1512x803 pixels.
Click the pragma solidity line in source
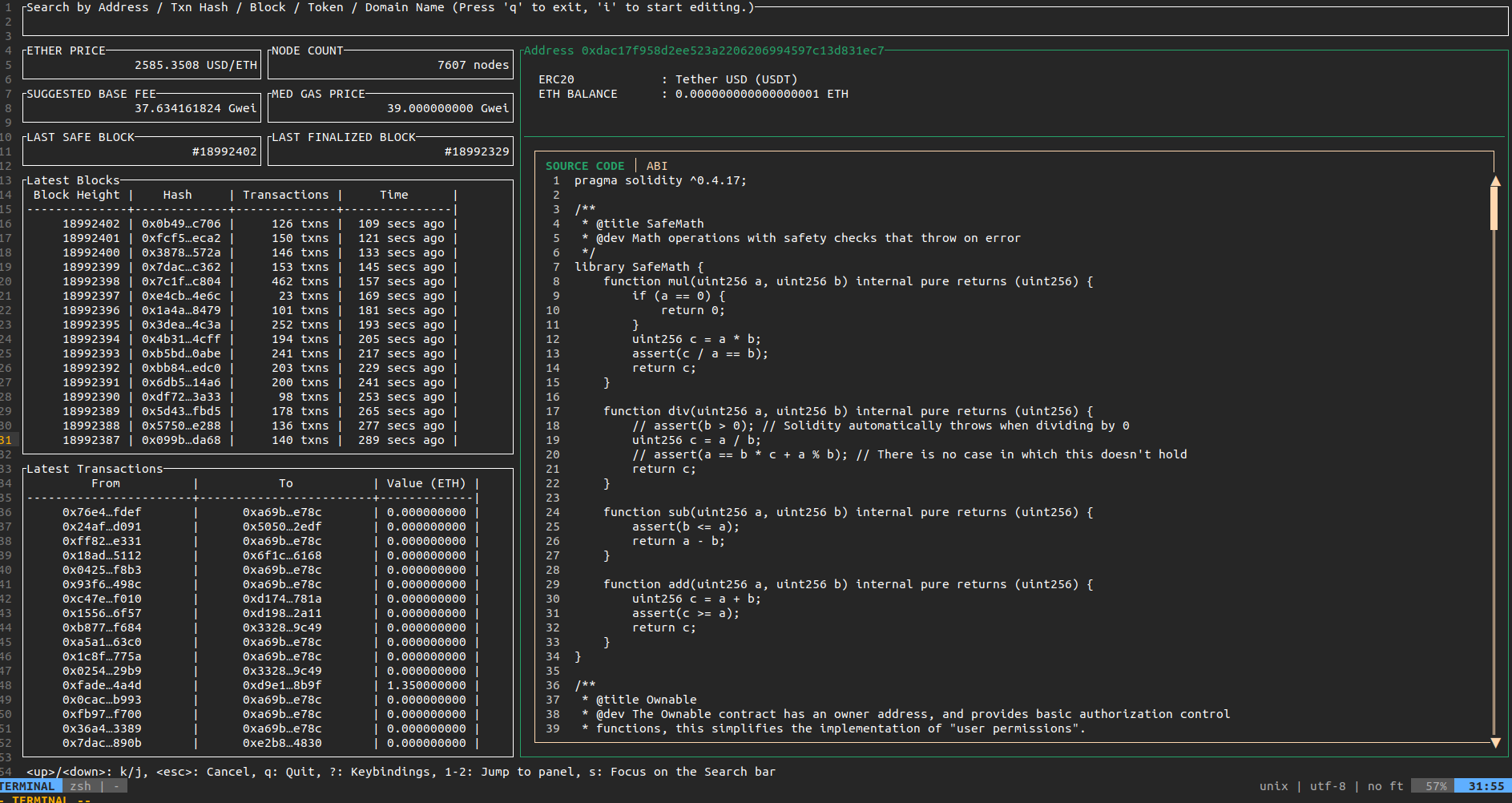coord(660,180)
